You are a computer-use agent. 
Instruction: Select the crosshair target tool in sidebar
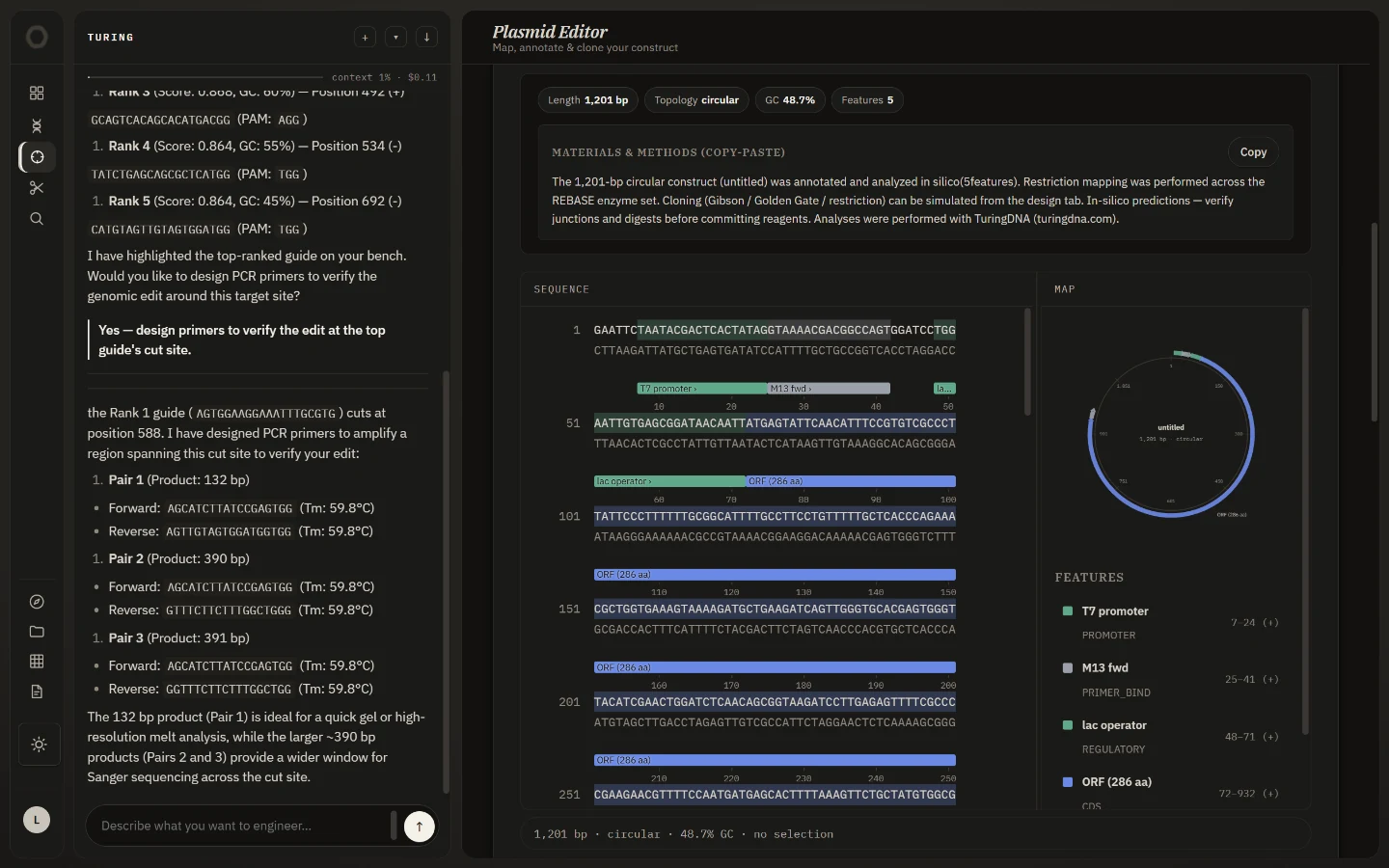[x=37, y=156]
